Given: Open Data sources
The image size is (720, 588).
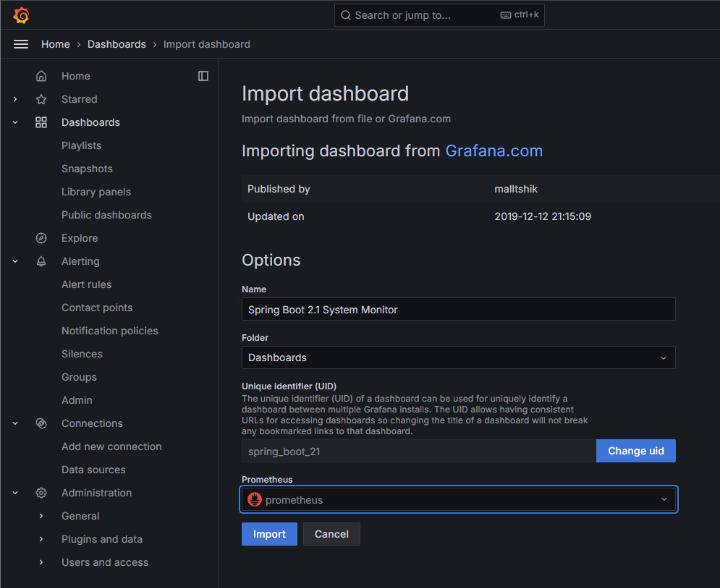Looking at the screenshot, I should click(93, 470).
